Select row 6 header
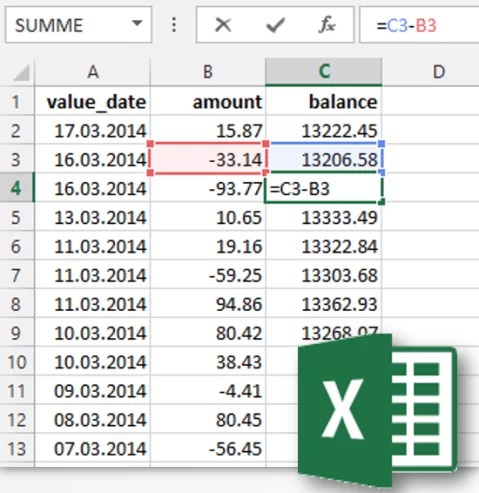 point(16,246)
